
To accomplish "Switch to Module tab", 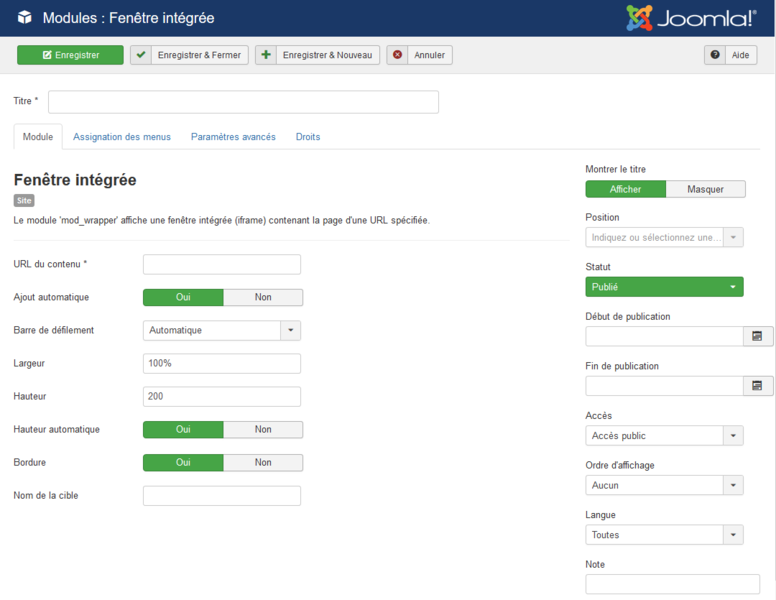I will [38, 137].
